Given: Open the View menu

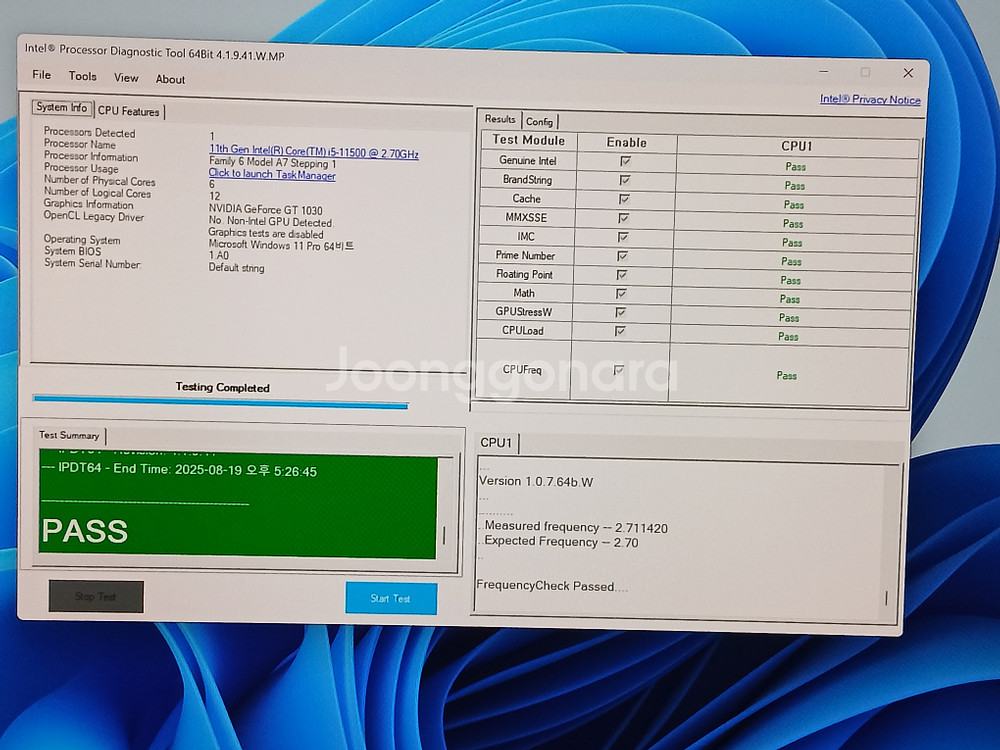Looking at the screenshot, I should (x=126, y=78).
